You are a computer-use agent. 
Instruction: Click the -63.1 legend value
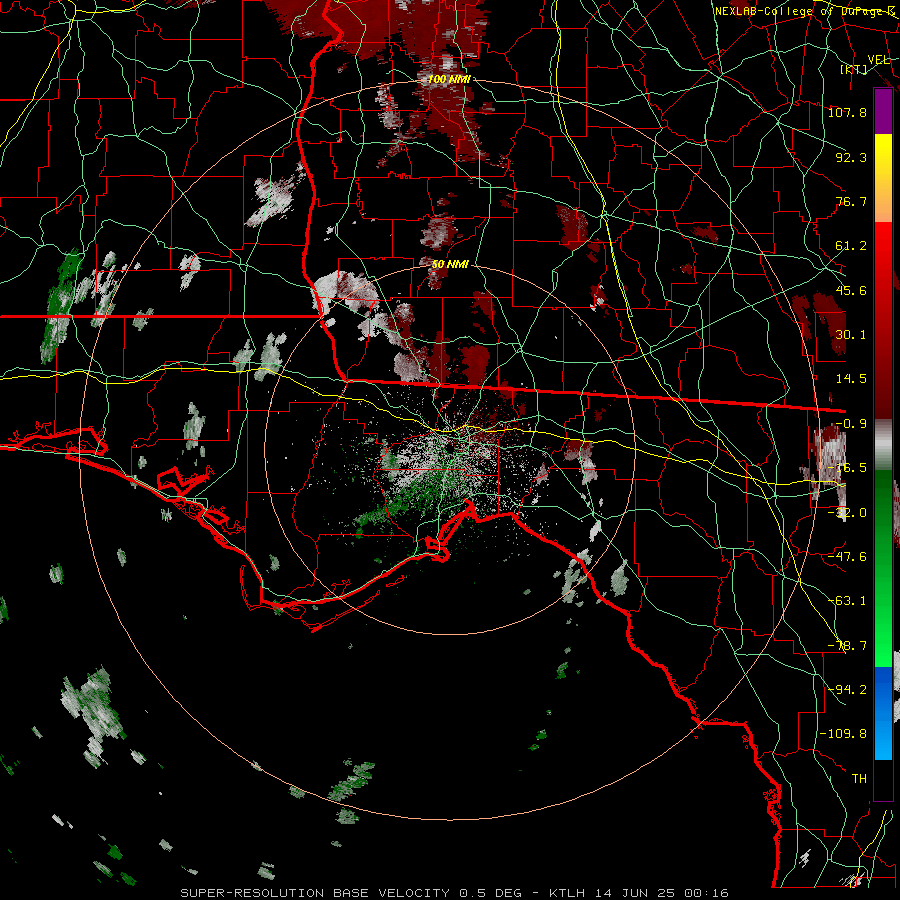tap(847, 601)
